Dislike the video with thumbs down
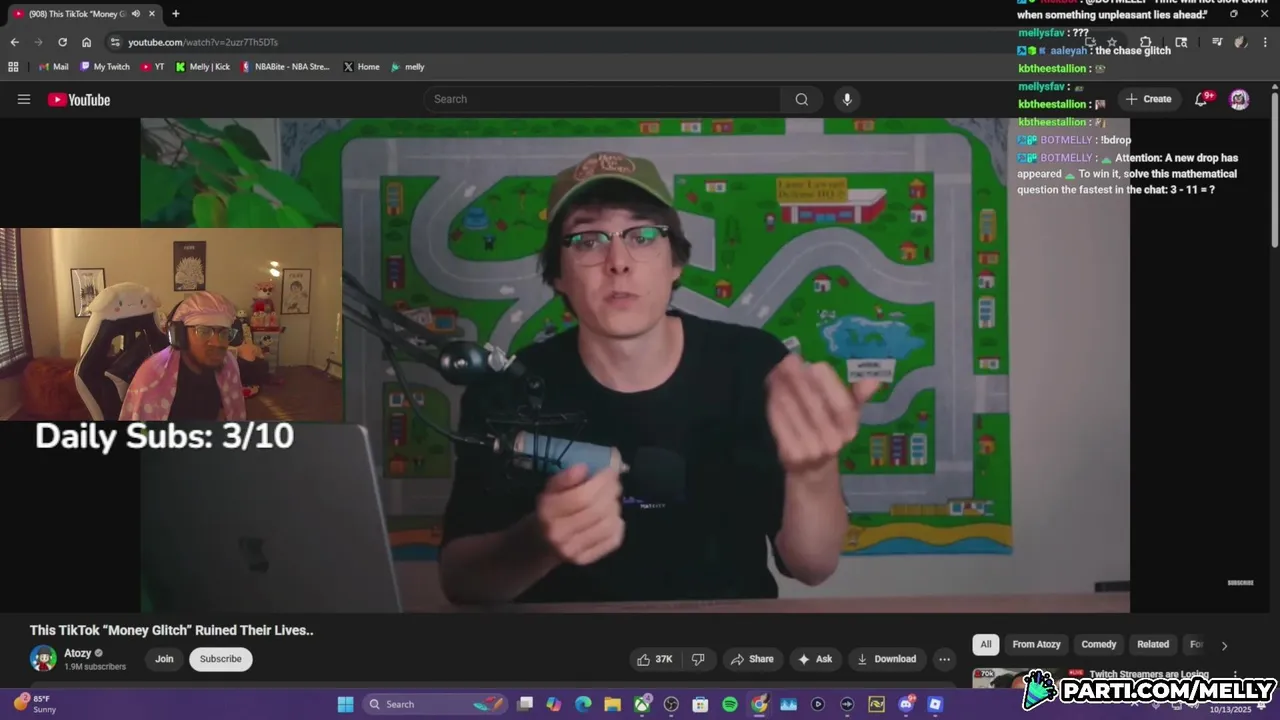Image resolution: width=1280 pixels, height=720 pixels. (698, 659)
